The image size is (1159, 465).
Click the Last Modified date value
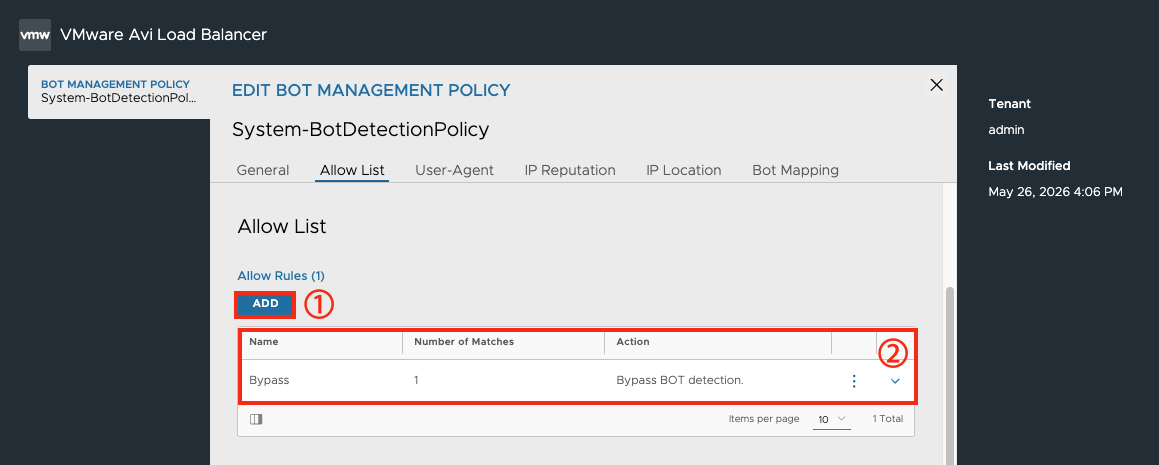pyautogui.click(x=1056, y=192)
